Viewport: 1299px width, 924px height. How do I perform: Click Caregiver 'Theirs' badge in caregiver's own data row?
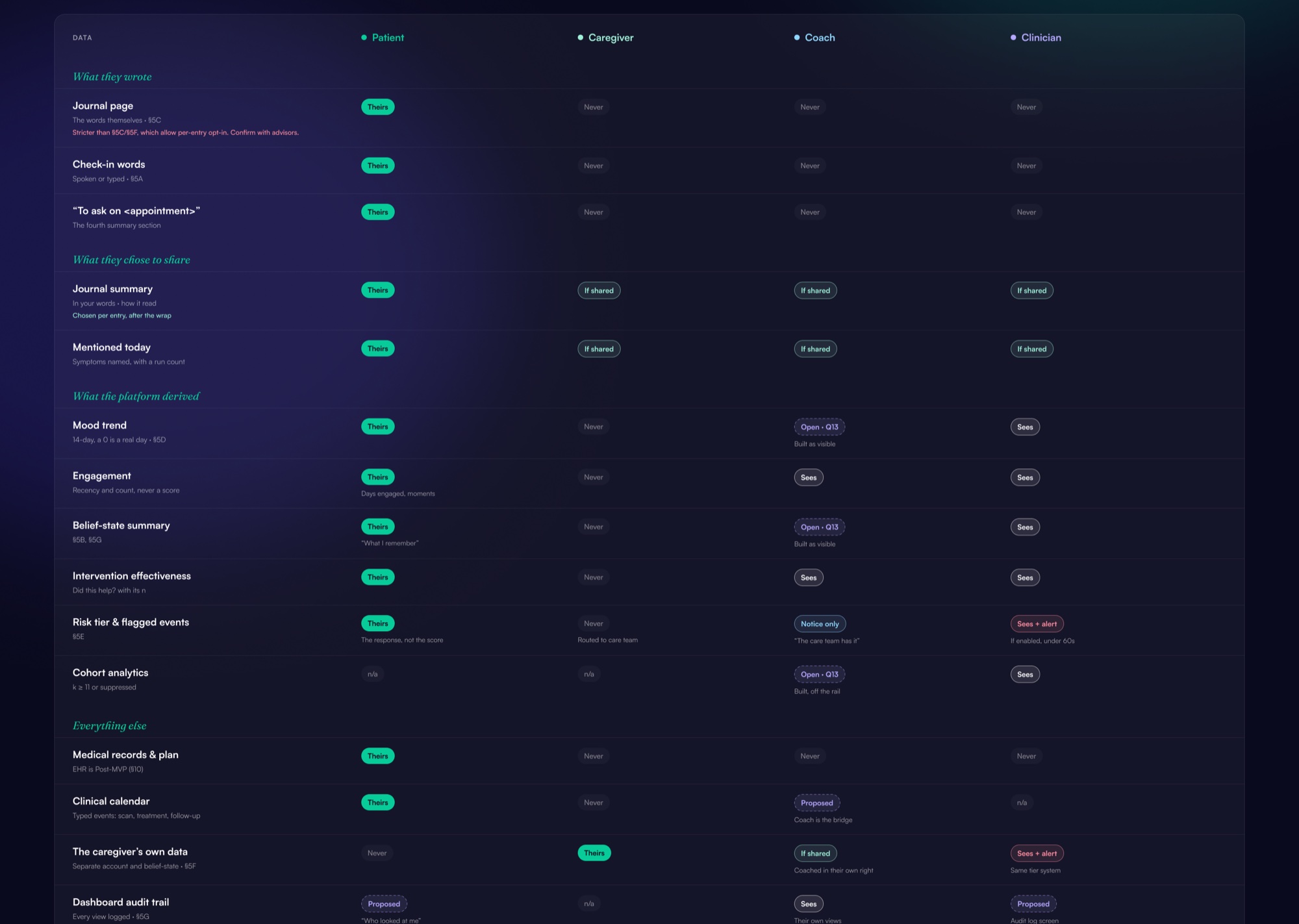(x=594, y=853)
